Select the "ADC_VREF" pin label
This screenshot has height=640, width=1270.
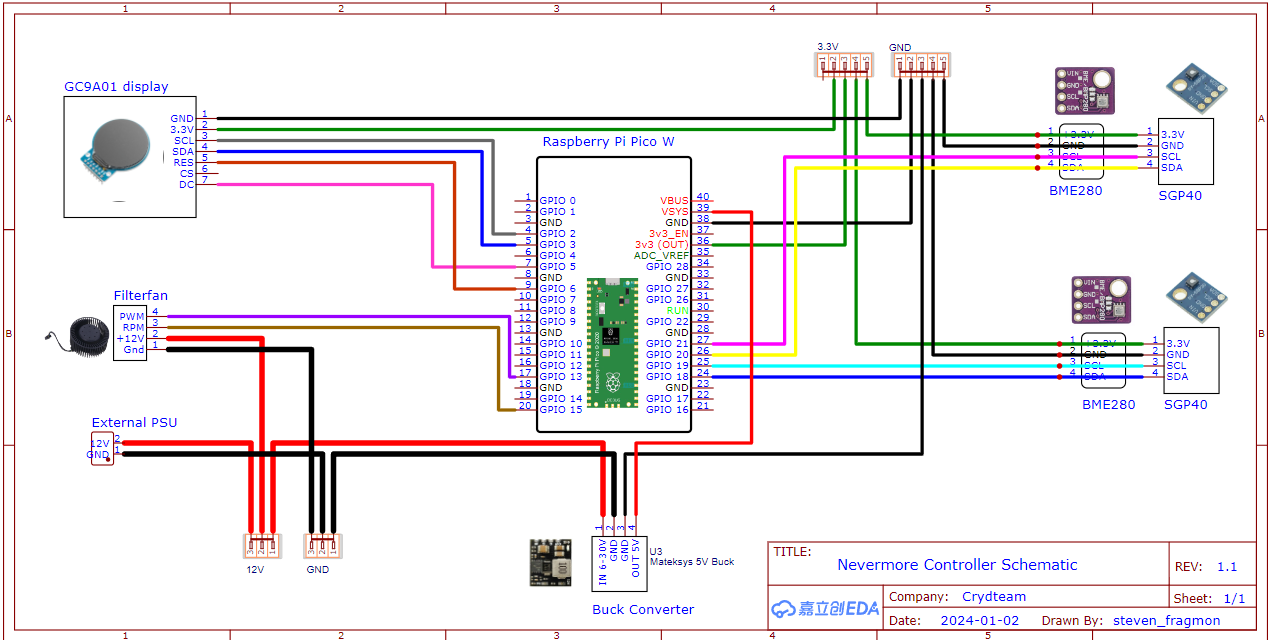[662, 256]
